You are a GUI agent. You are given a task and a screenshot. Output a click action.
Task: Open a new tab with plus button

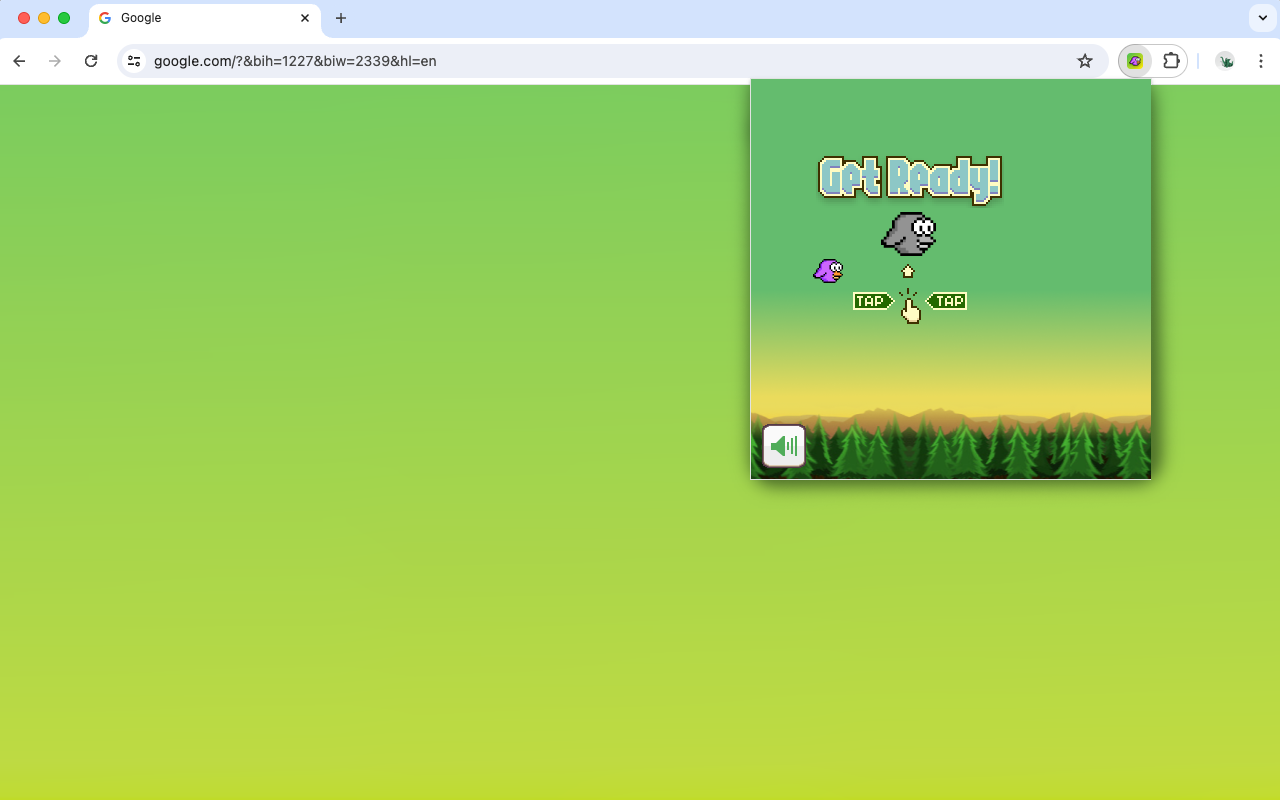click(x=341, y=18)
